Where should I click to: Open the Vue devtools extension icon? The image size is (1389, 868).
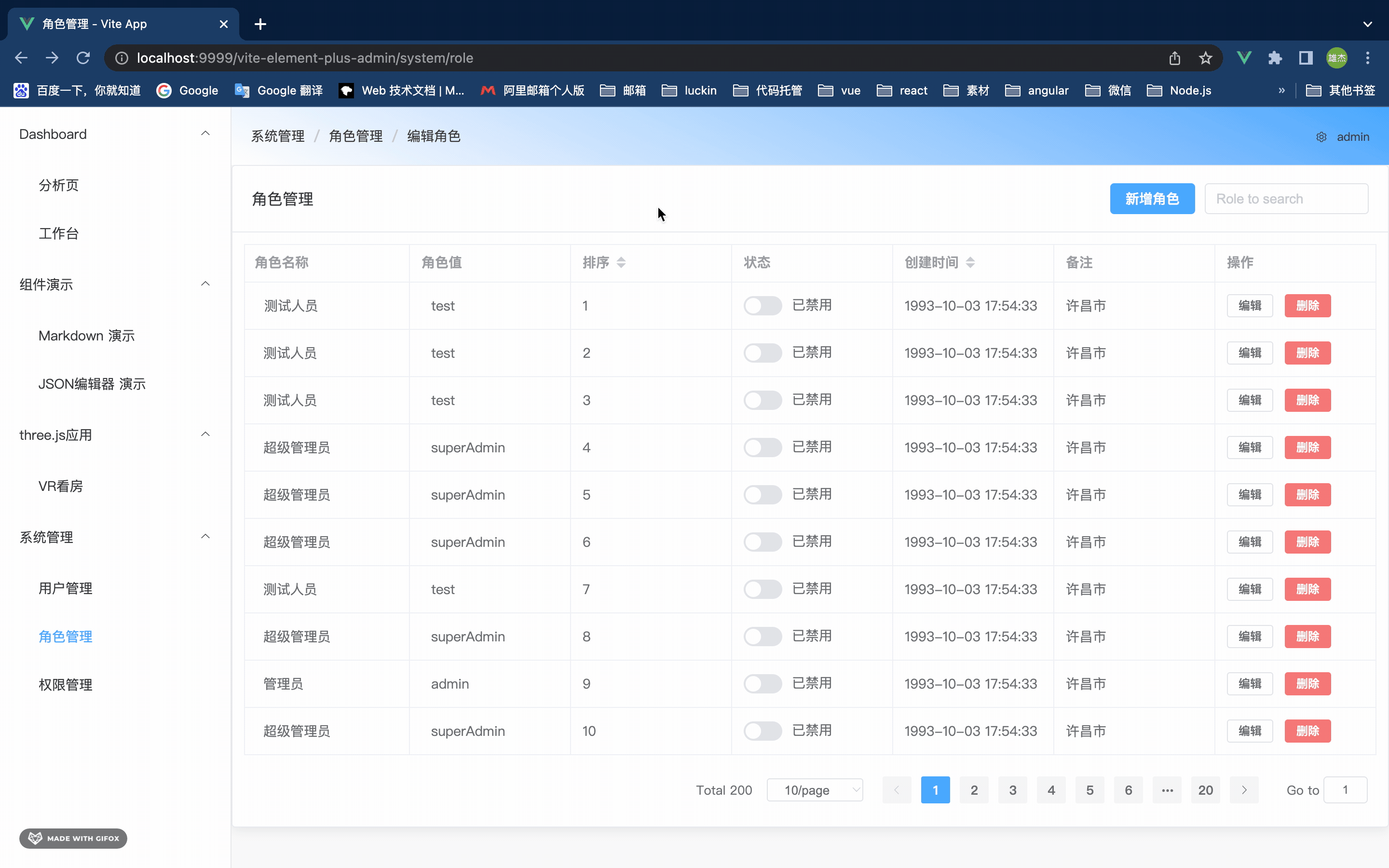coord(1244,58)
